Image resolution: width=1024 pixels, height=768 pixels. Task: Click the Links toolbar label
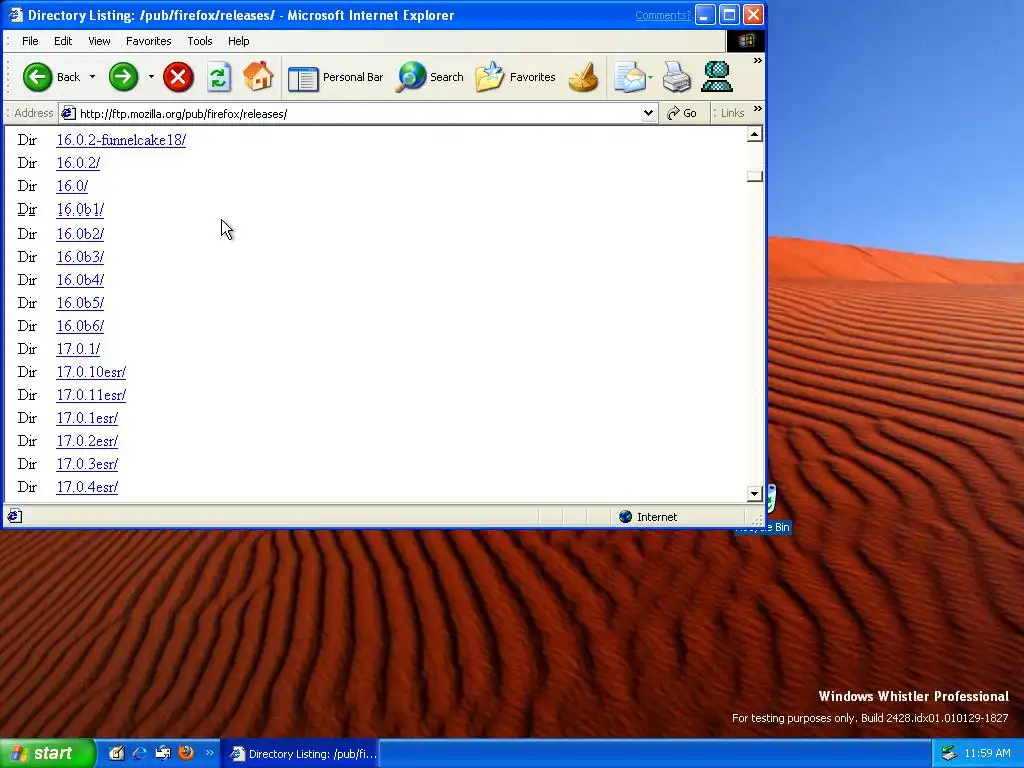point(732,114)
